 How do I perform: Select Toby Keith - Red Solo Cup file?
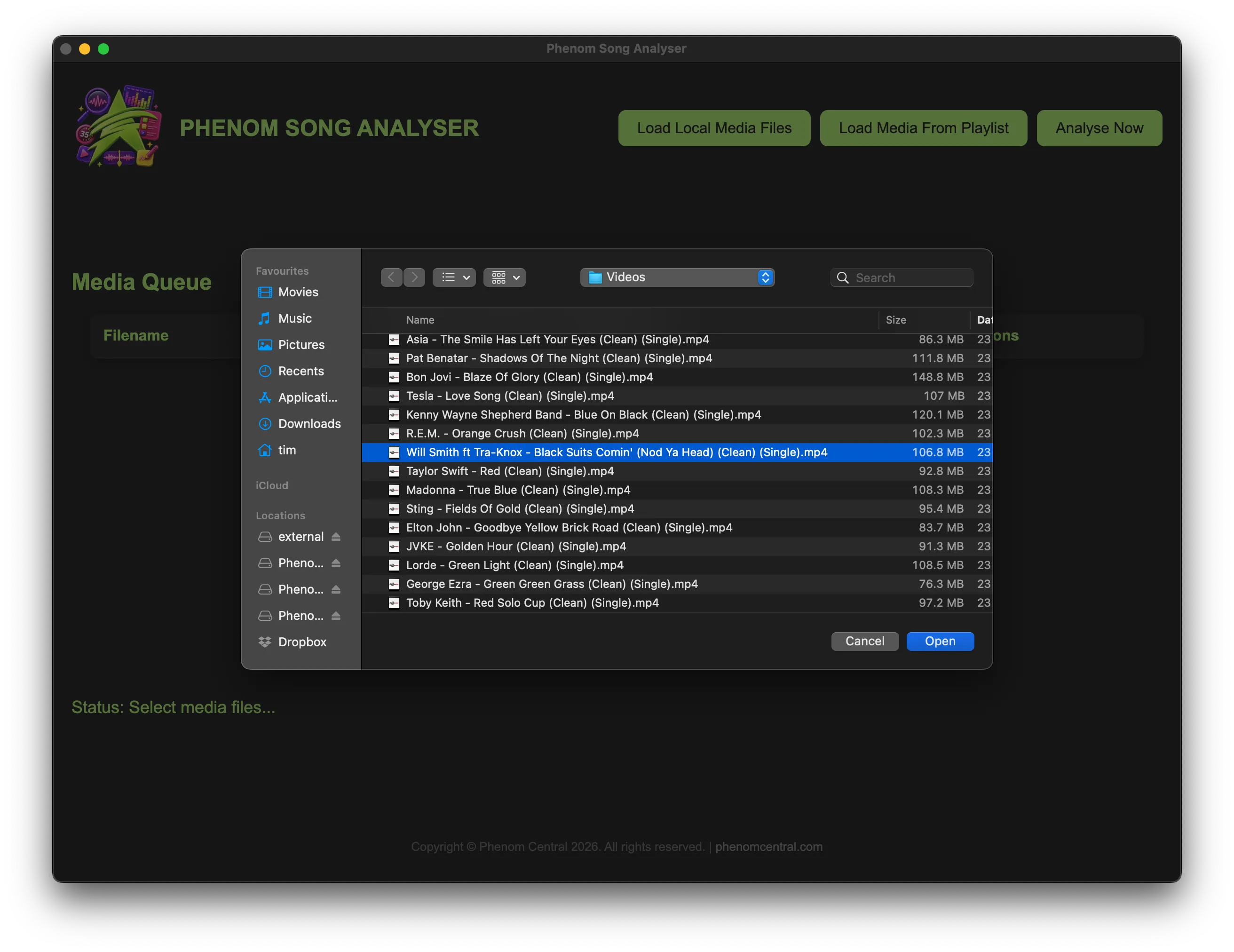click(x=677, y=603)
